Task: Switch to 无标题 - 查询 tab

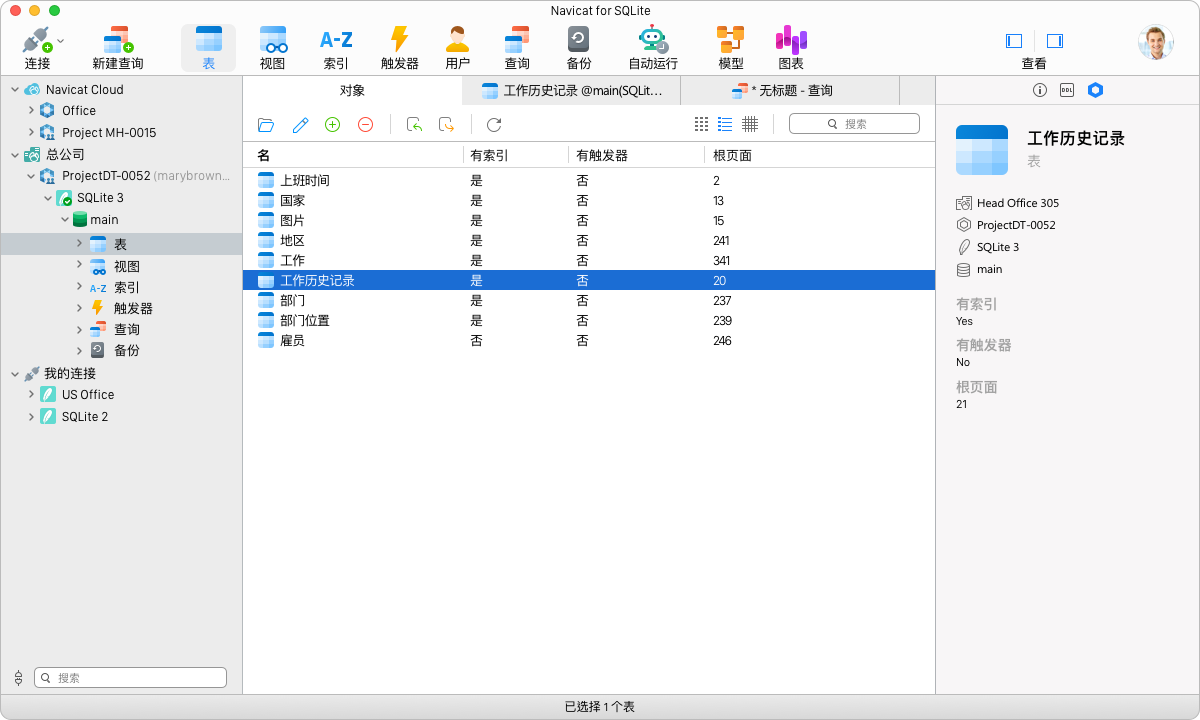Action: click(x=790, y=90)
